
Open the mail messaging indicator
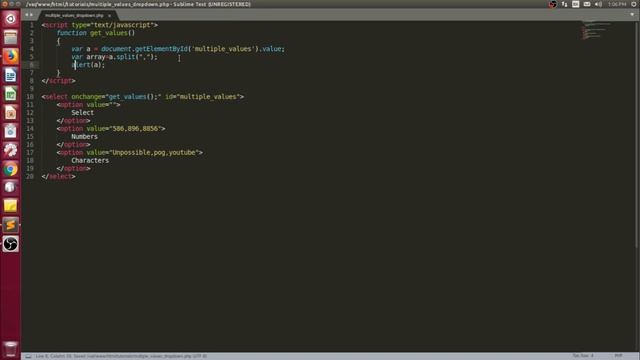click(x=587, y=4)
